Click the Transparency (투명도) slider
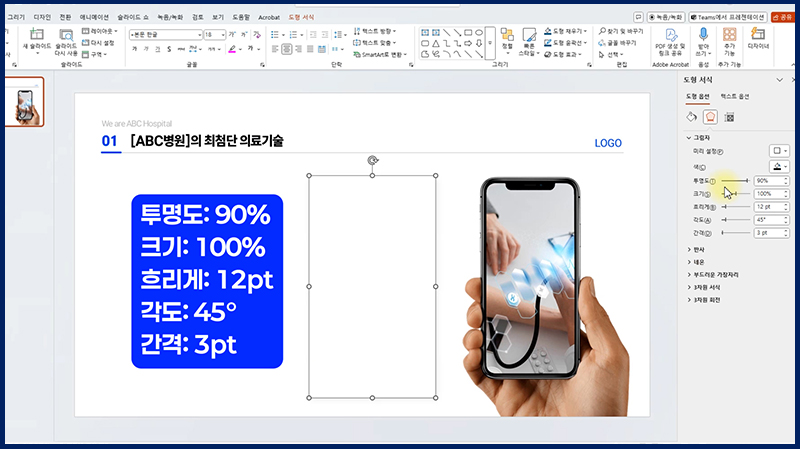Screen dimensions: 800x449 [x=736, y=181]
